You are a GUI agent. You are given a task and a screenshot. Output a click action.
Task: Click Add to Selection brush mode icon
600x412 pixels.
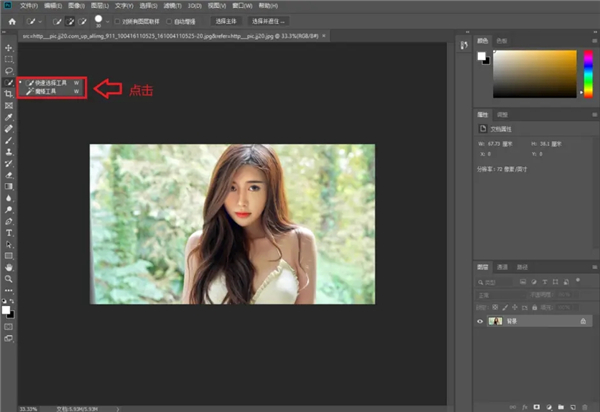click(x=70, y=21)
